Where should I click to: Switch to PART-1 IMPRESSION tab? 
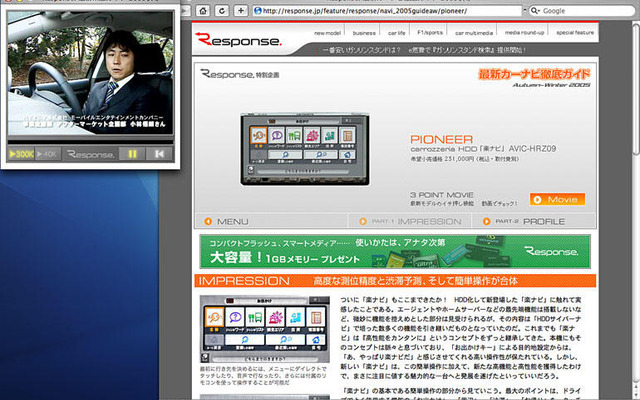[410, 221]
